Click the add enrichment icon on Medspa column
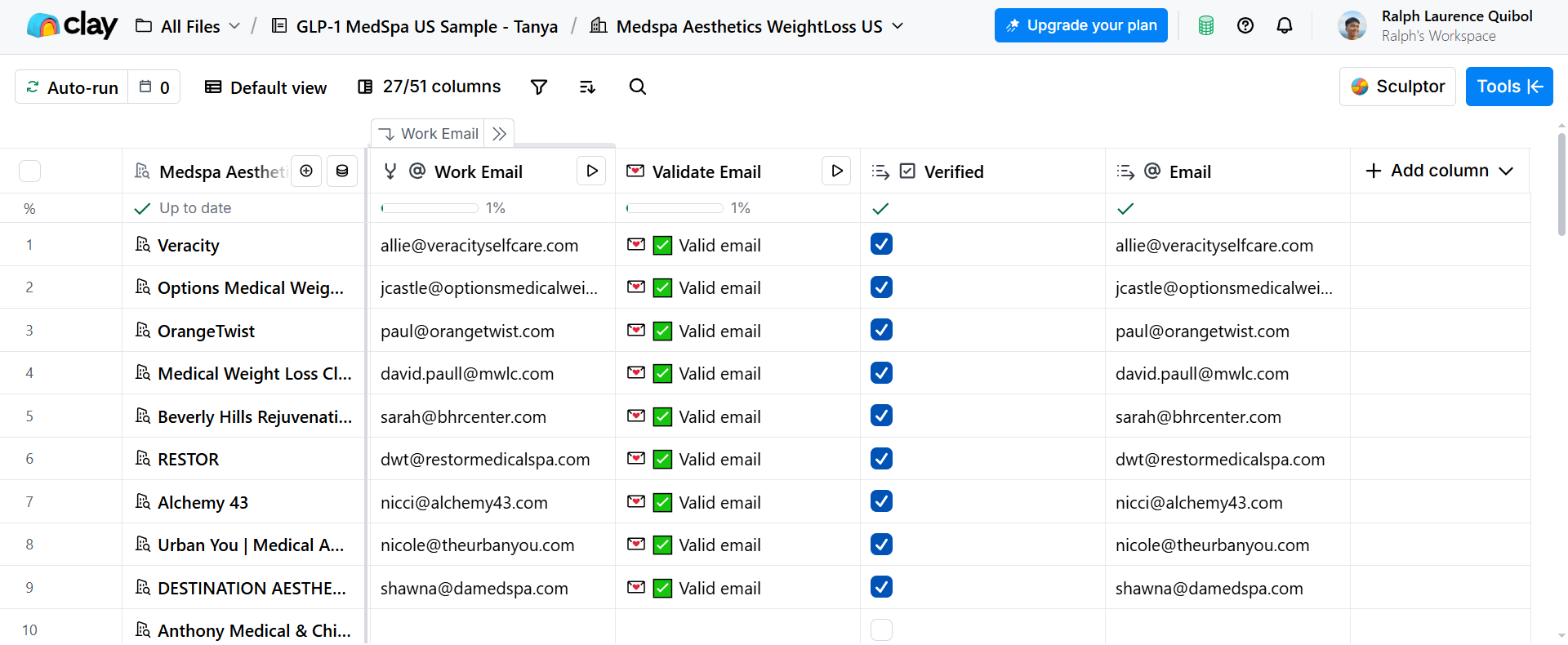This screenshot has width=1568, height=645. click(x=306, y=171)
